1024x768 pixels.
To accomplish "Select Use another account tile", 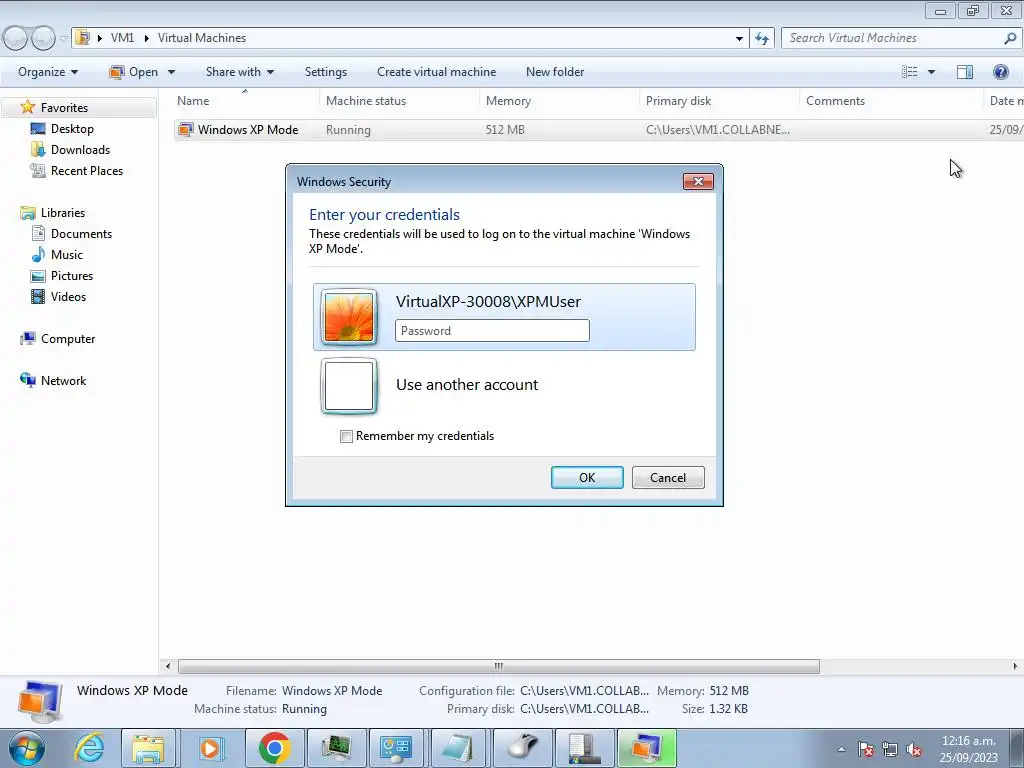I will click(504, 385).
